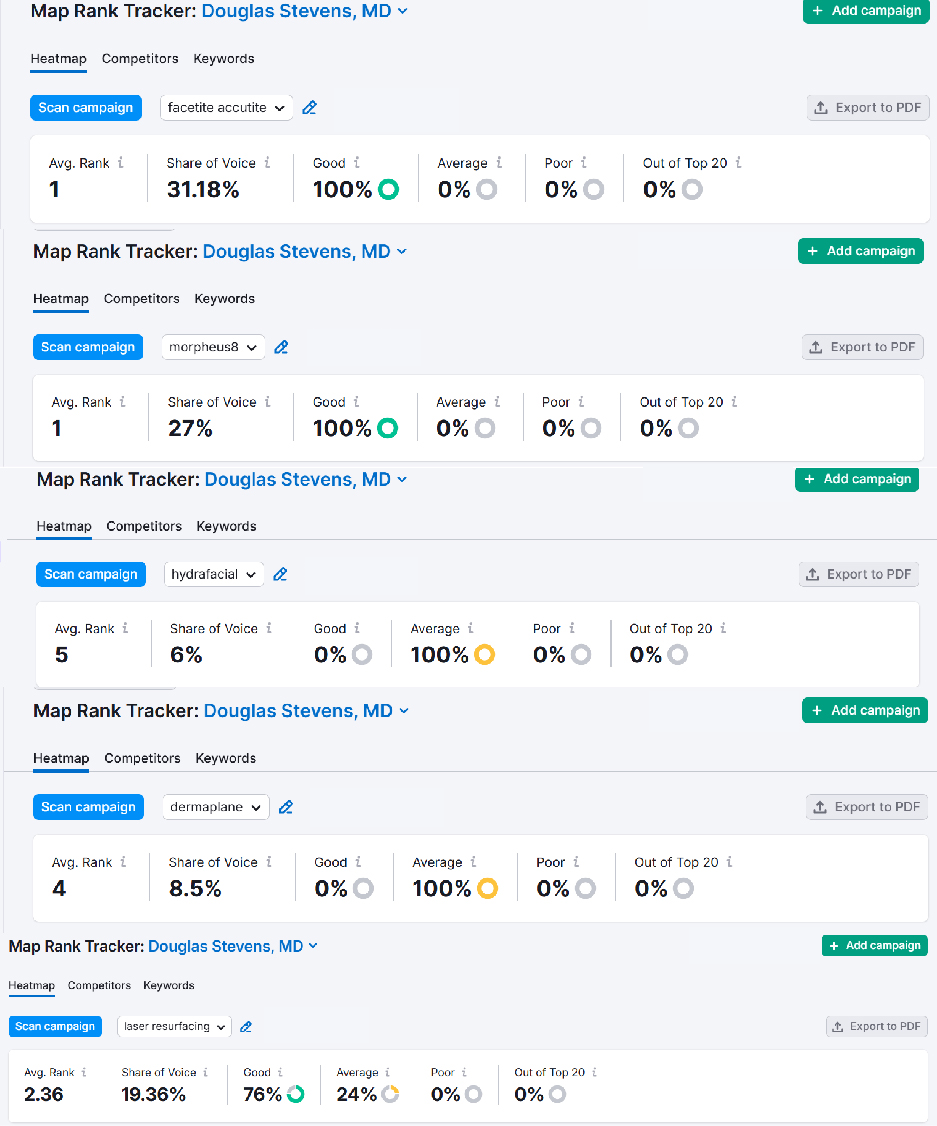Open the hydrafacial campaign selector

214,575
